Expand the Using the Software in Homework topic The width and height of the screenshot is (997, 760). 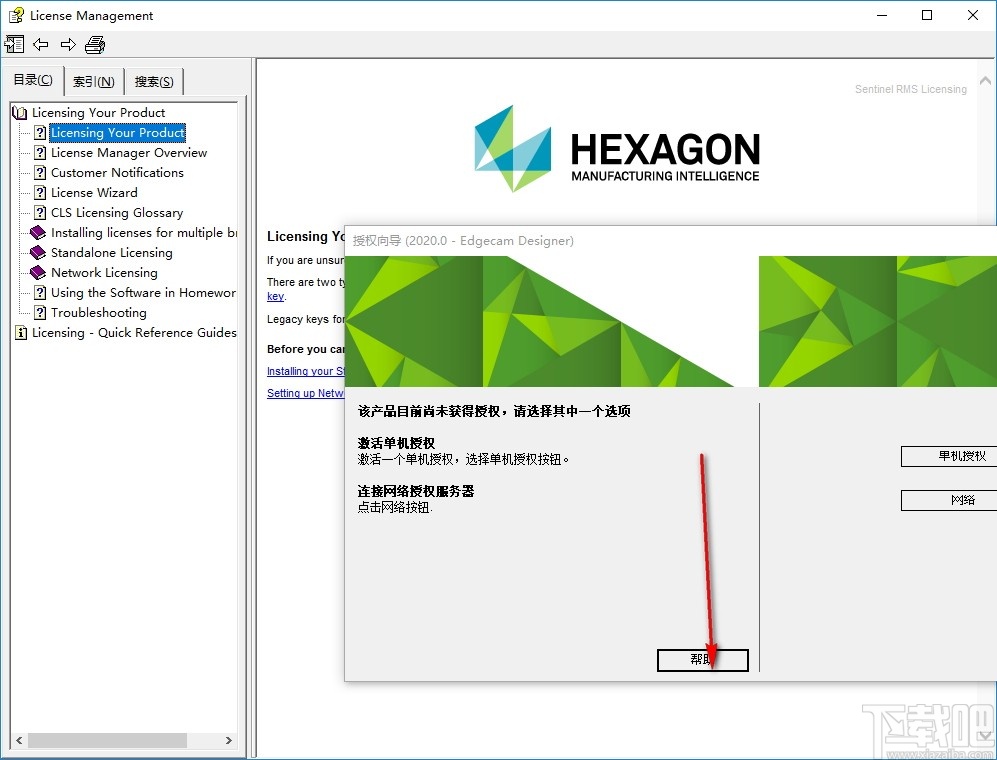(x=39, y=292)
